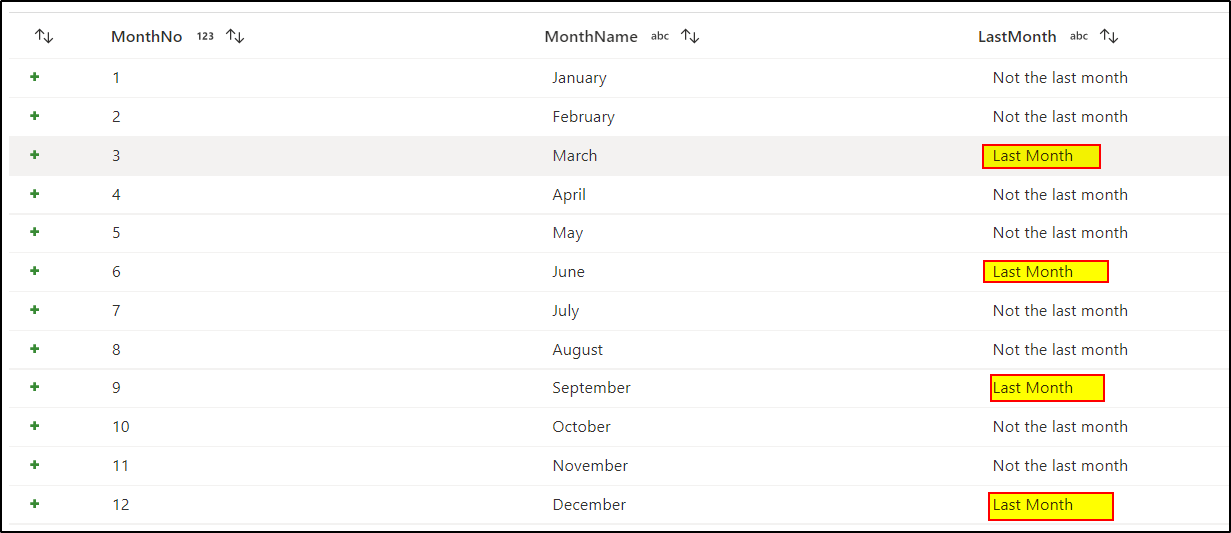1231x533 pixels.
Task: Sort by the LastMonth column arrows
Action: [1109, 36]
